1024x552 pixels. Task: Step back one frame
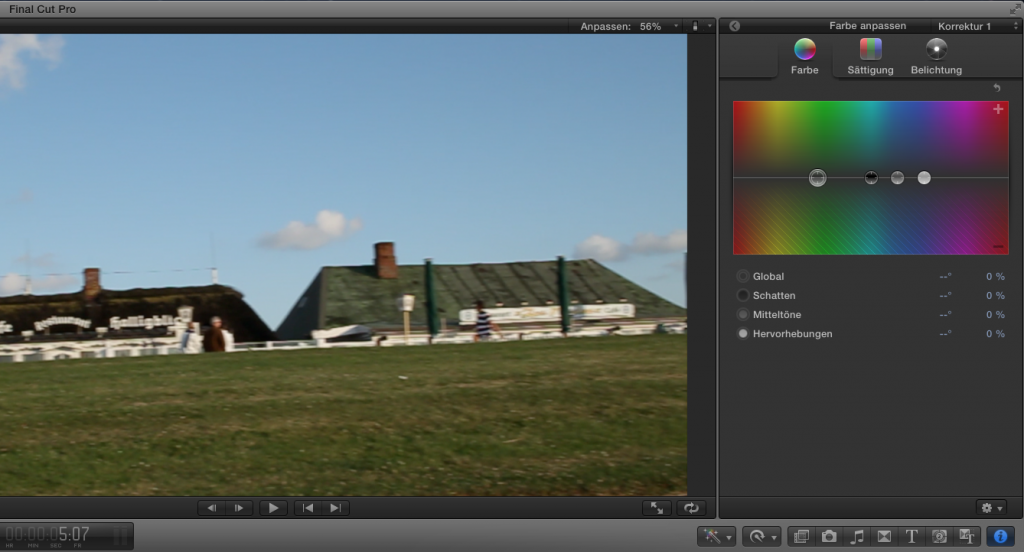(212, 508)
